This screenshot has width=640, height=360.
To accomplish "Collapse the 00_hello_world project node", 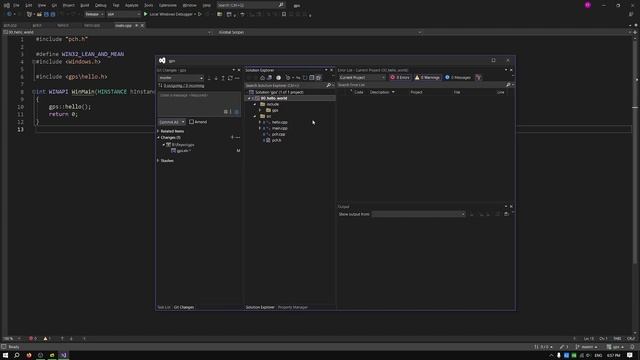I will pos(249,98).
